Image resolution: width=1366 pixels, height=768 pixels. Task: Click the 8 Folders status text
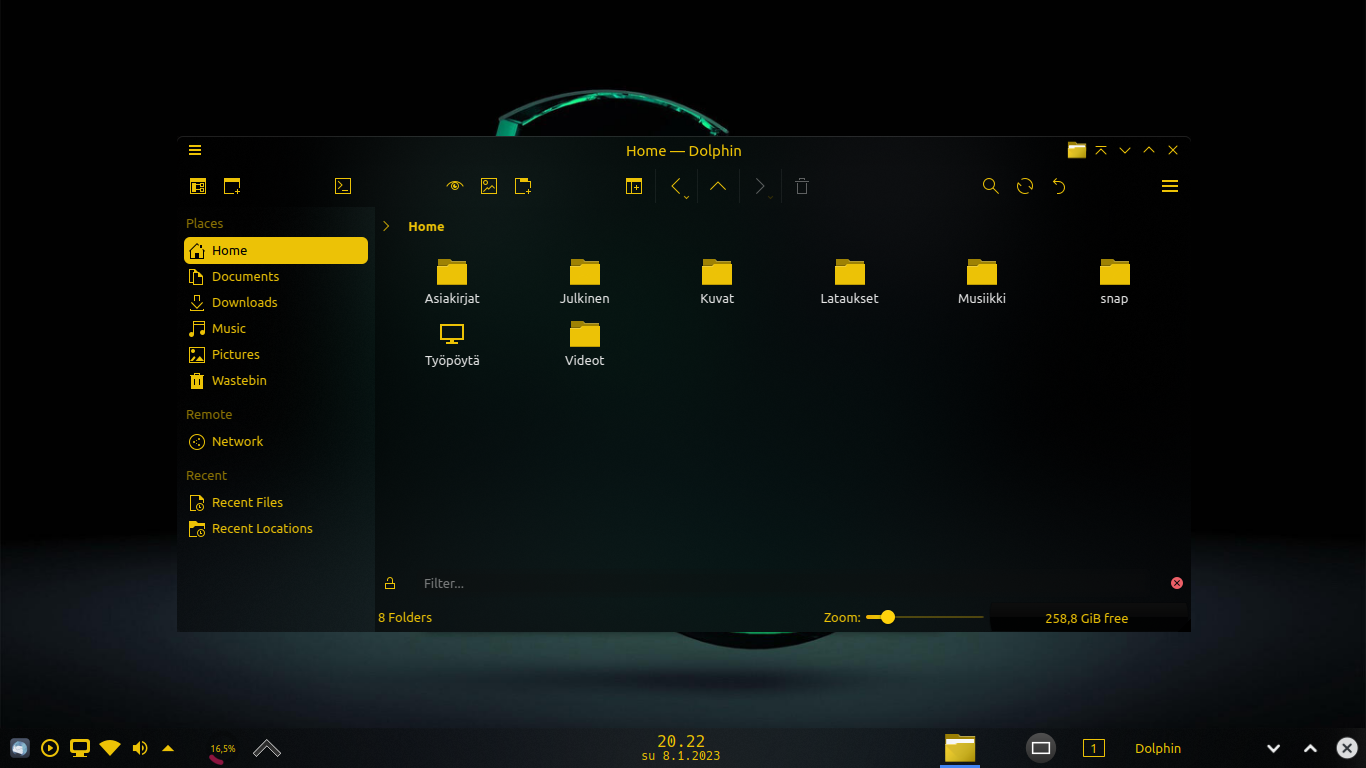(405, 618)
